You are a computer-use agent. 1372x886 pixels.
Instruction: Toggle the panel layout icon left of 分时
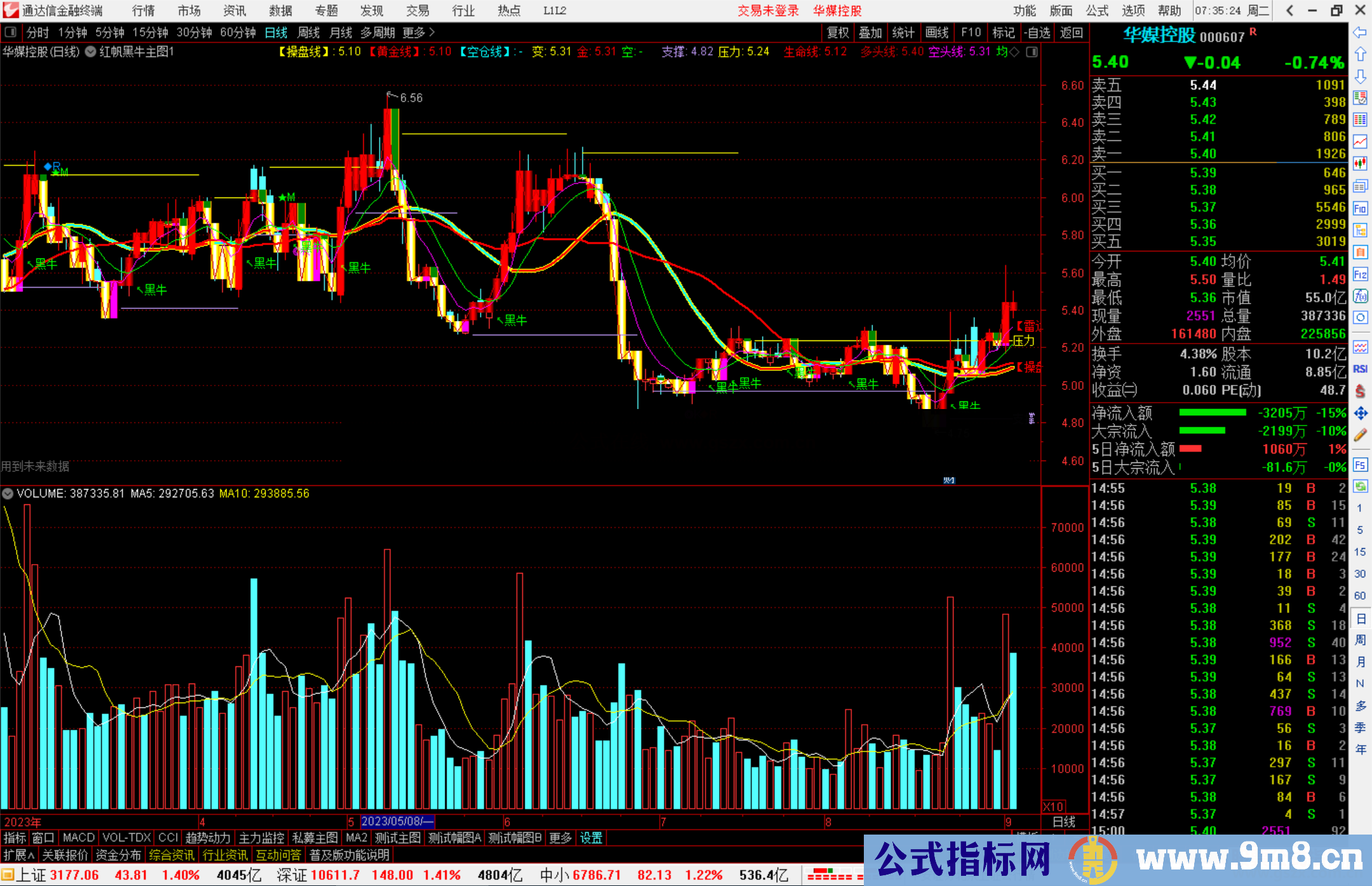pos(11,32)
